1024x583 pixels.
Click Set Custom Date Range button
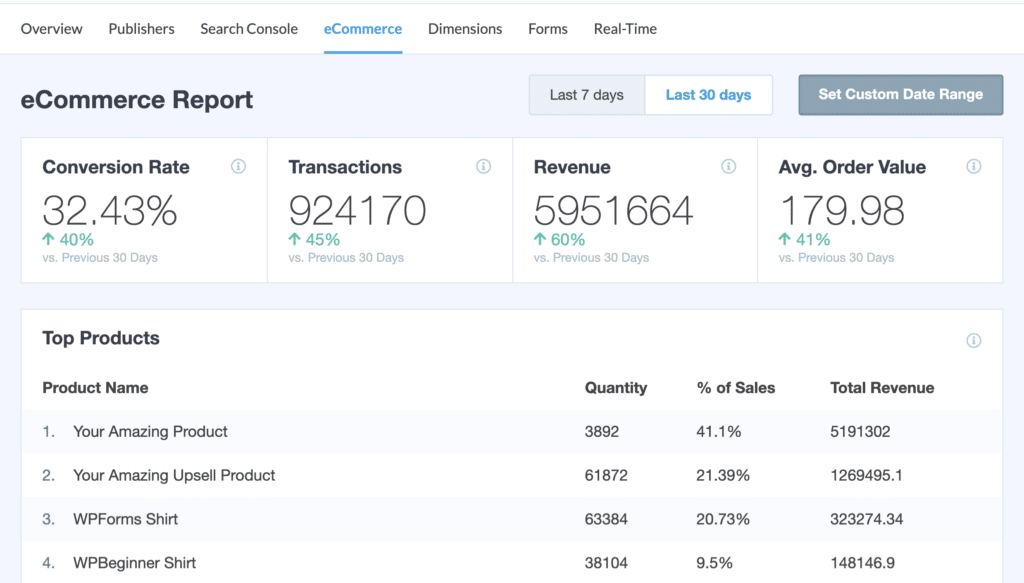coord(901,95)
